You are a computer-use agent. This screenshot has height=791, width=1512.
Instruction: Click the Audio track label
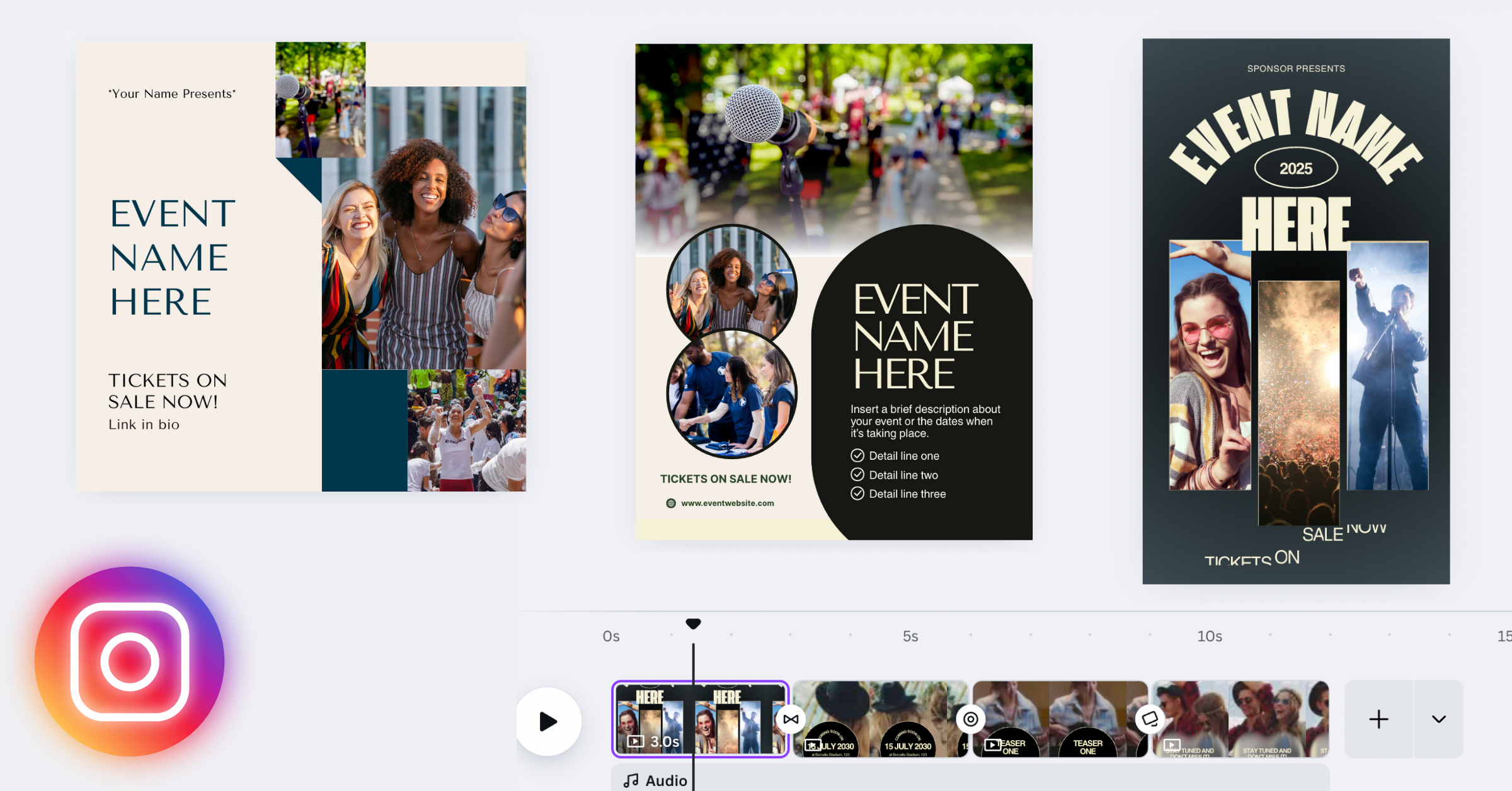point(666,781)
